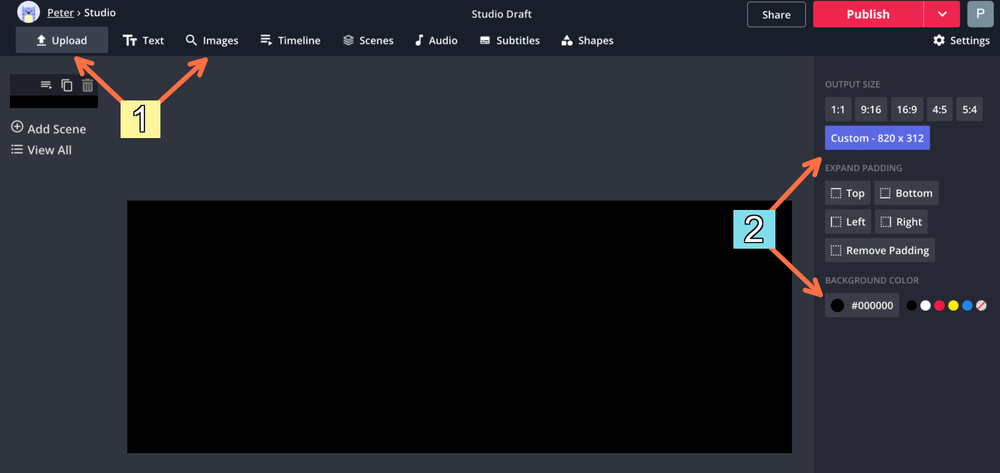1000x473 pixels.
Task: Pick the yellow background color swatch
Action: tap(953, 305)
